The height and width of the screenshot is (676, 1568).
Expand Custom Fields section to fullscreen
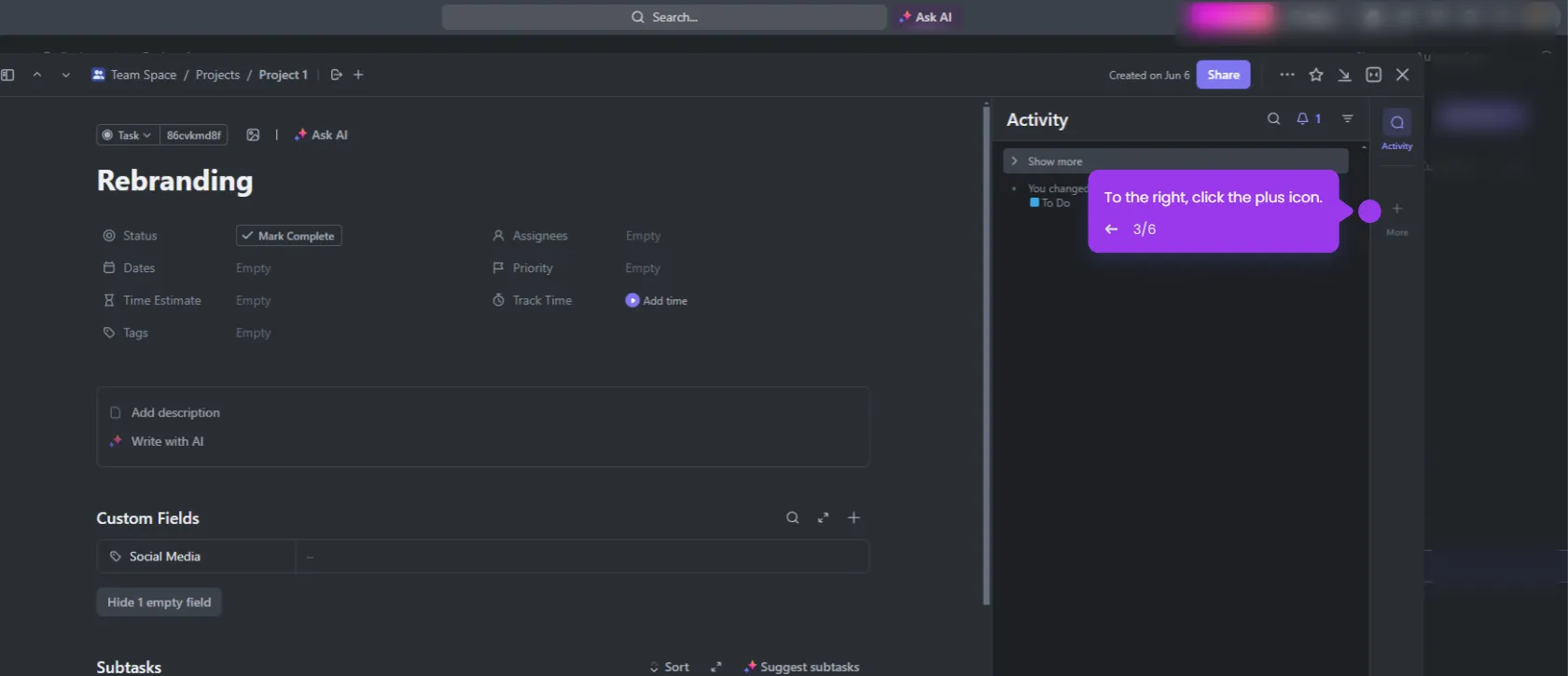click(823, 518)
